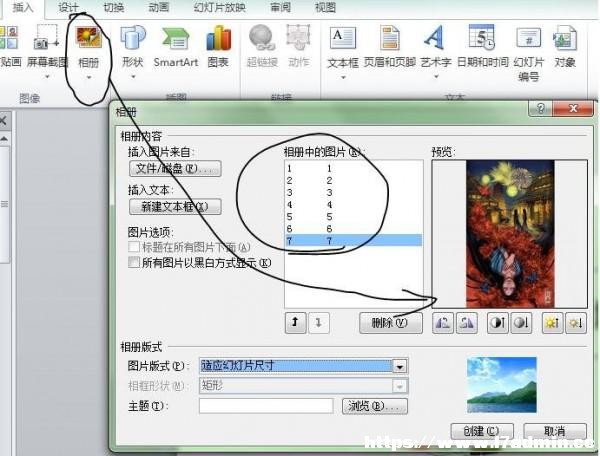Select picture 5 in album list
600x456 pixels.
(354, 217)
